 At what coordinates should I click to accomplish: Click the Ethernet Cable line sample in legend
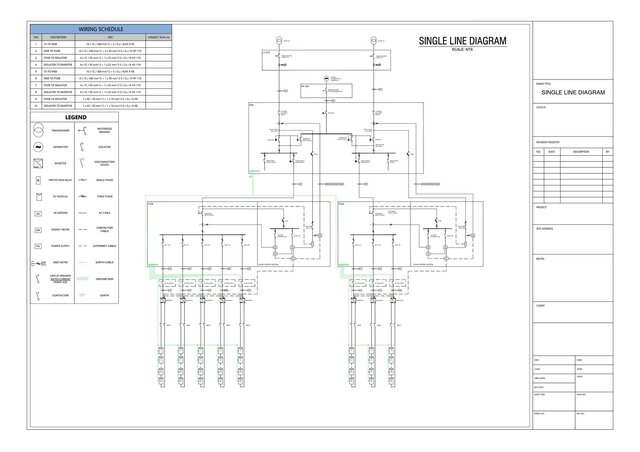82,246
